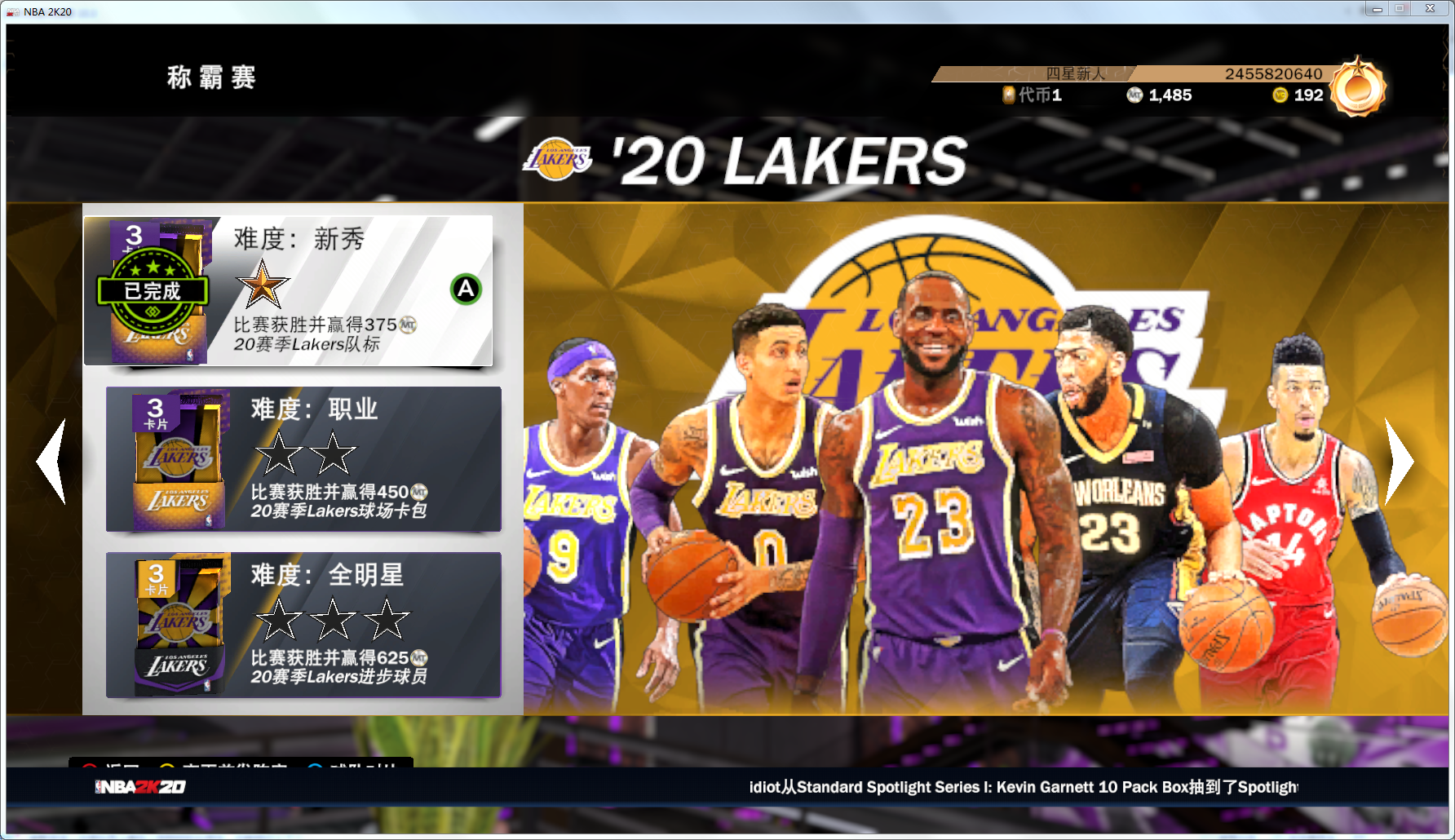The width and height of the screenshot is (1455, 840).
Task: Click the 代币 token icon in the header
Action: tap(1010, 95)
